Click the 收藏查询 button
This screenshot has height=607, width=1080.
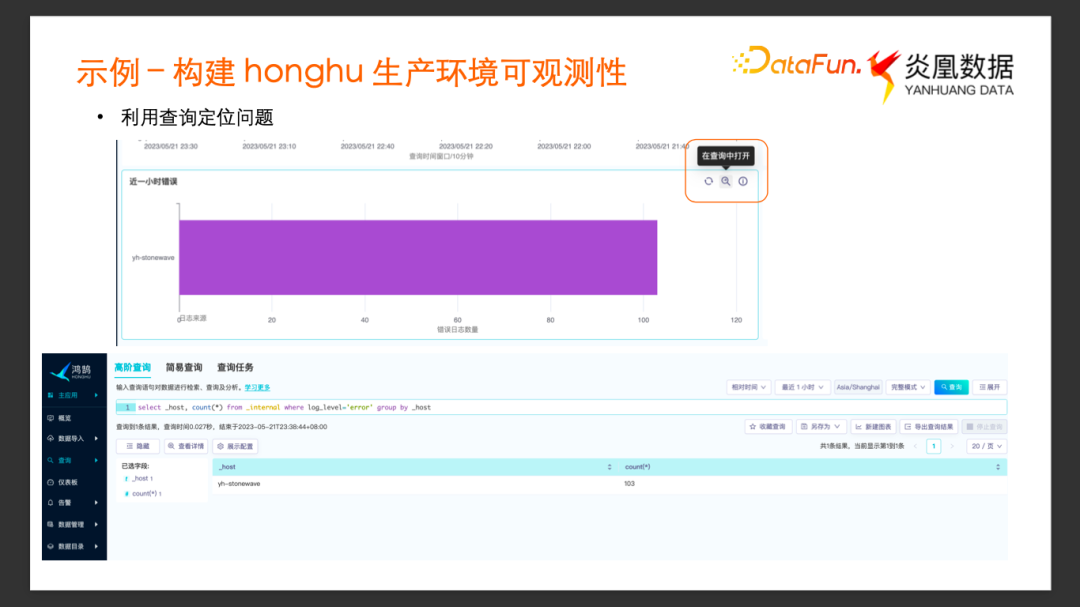click(x=767, y=426)
